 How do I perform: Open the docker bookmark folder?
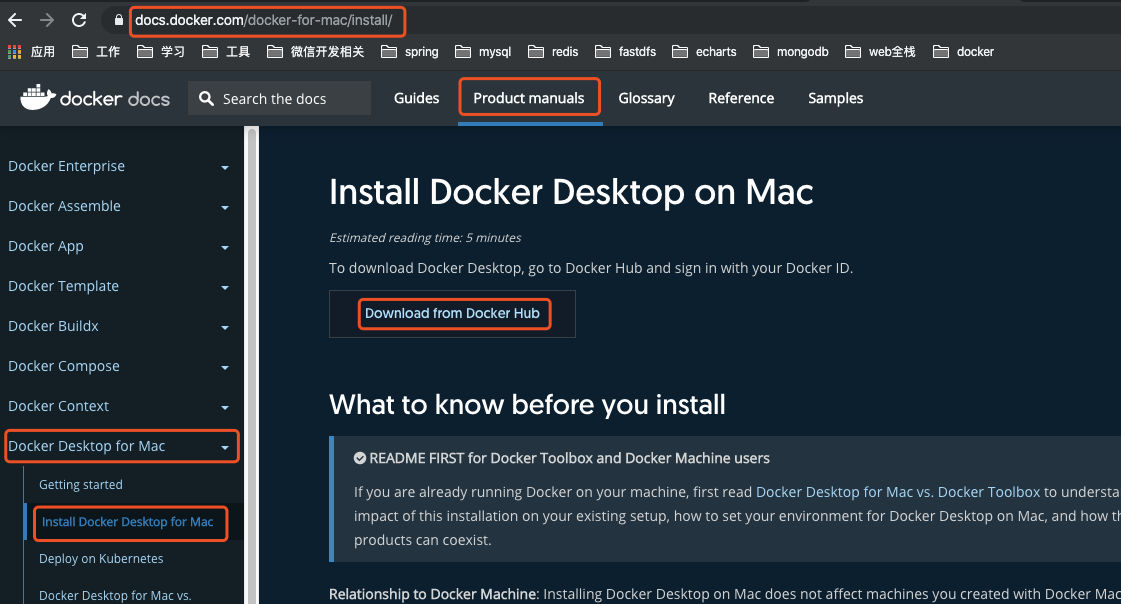click(964, 51)
